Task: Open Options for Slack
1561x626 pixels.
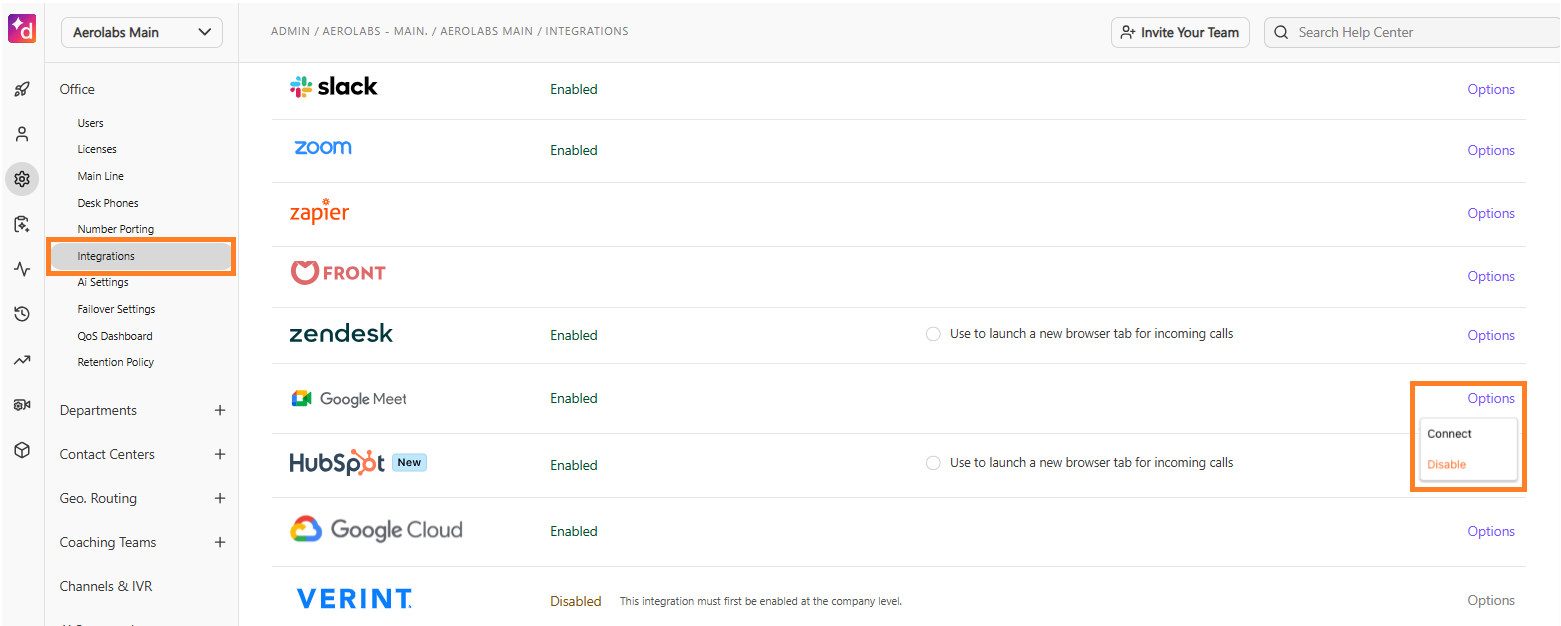Action: [1491, 89]
